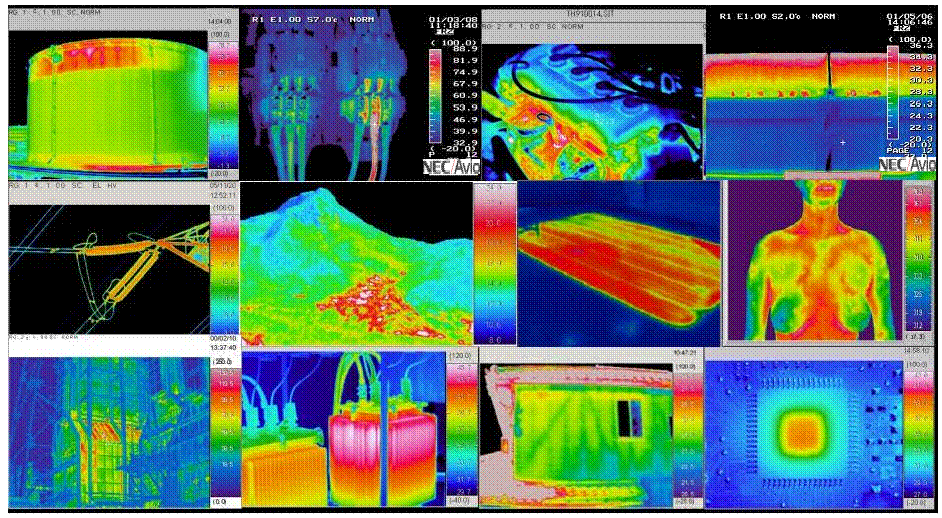Click the white crosshair on the wall image

842,142
